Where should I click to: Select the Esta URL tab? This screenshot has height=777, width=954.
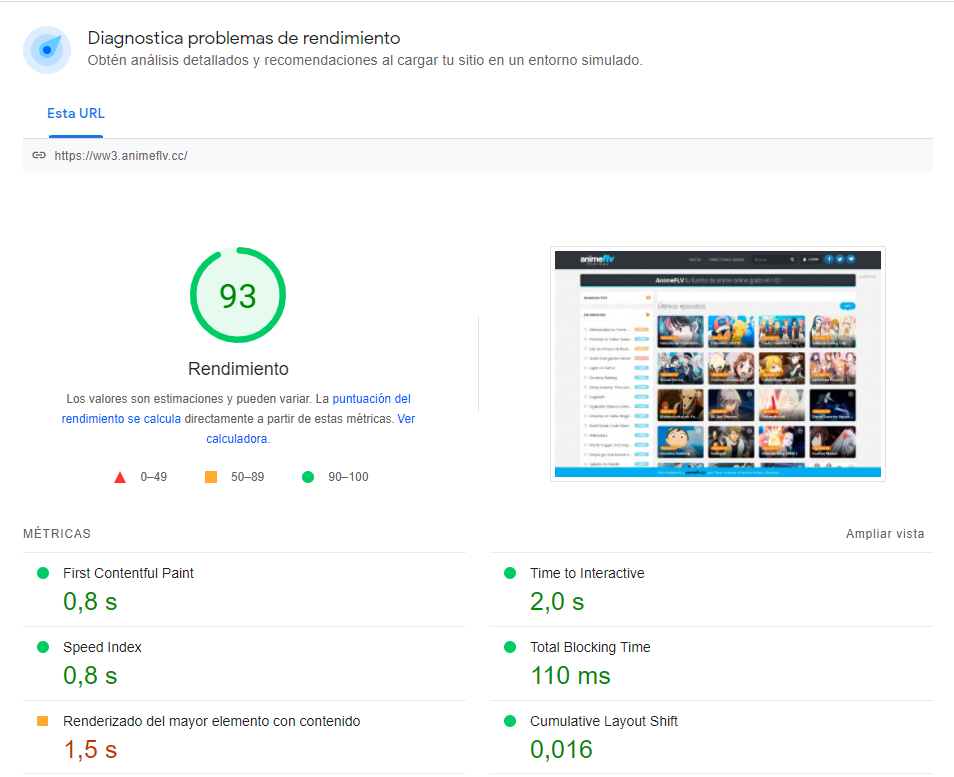click(x=76, y=114)
